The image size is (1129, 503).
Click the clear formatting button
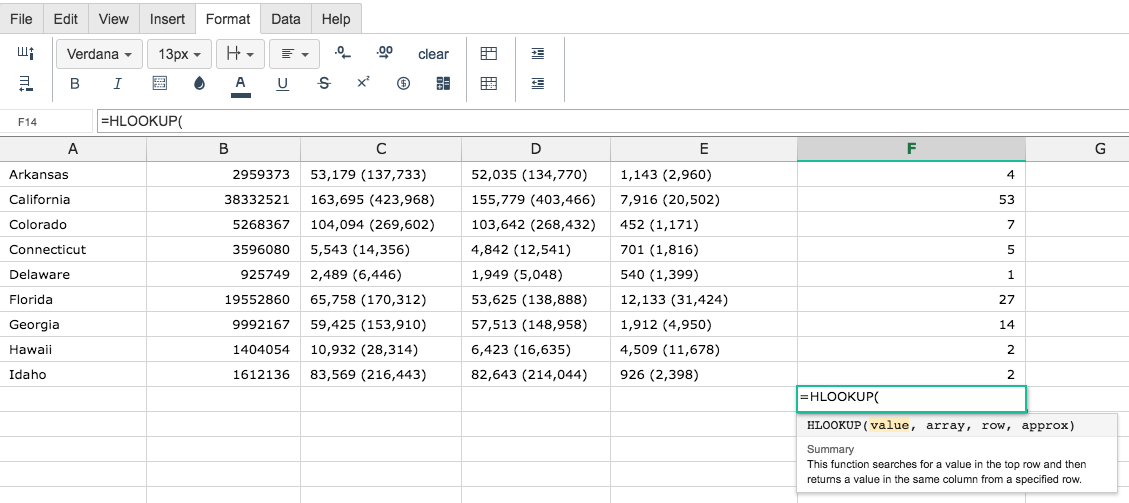433,54
